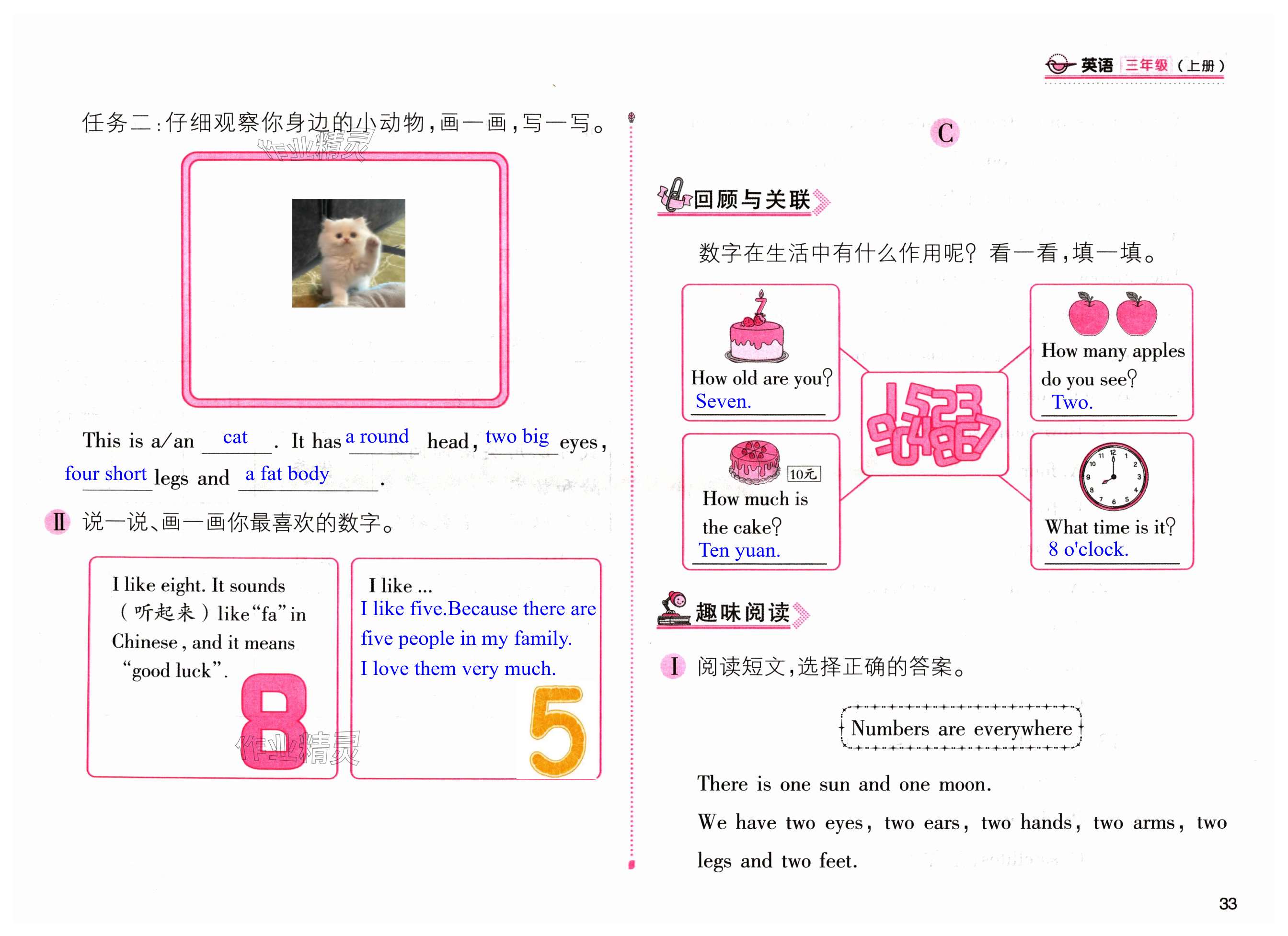
Task: Click the 三年级 grade label in header
Action: tap(1146, 65)
